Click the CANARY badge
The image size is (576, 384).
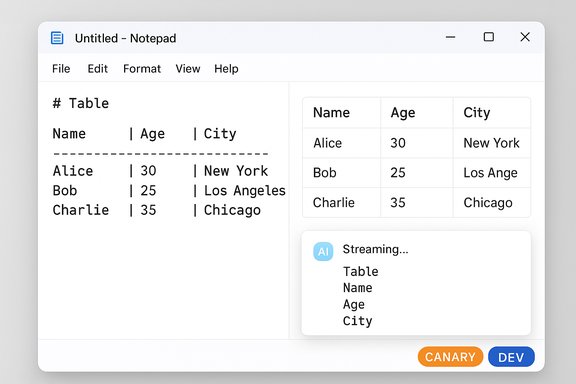[x=450, y=357]
